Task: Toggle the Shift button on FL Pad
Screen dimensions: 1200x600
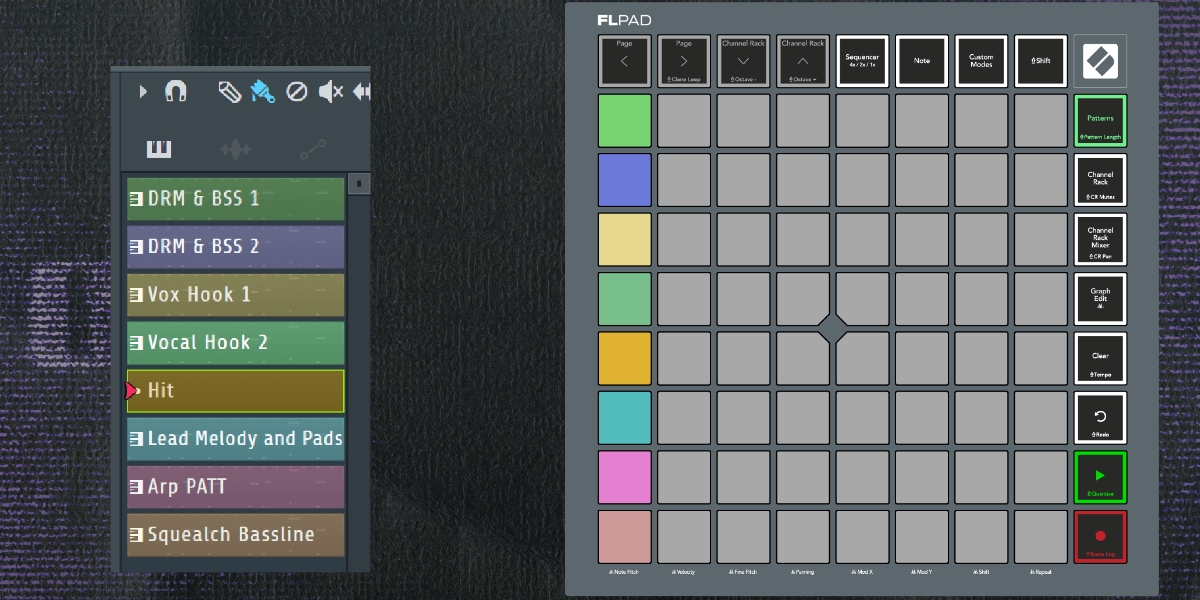Action: point(1041,61)
